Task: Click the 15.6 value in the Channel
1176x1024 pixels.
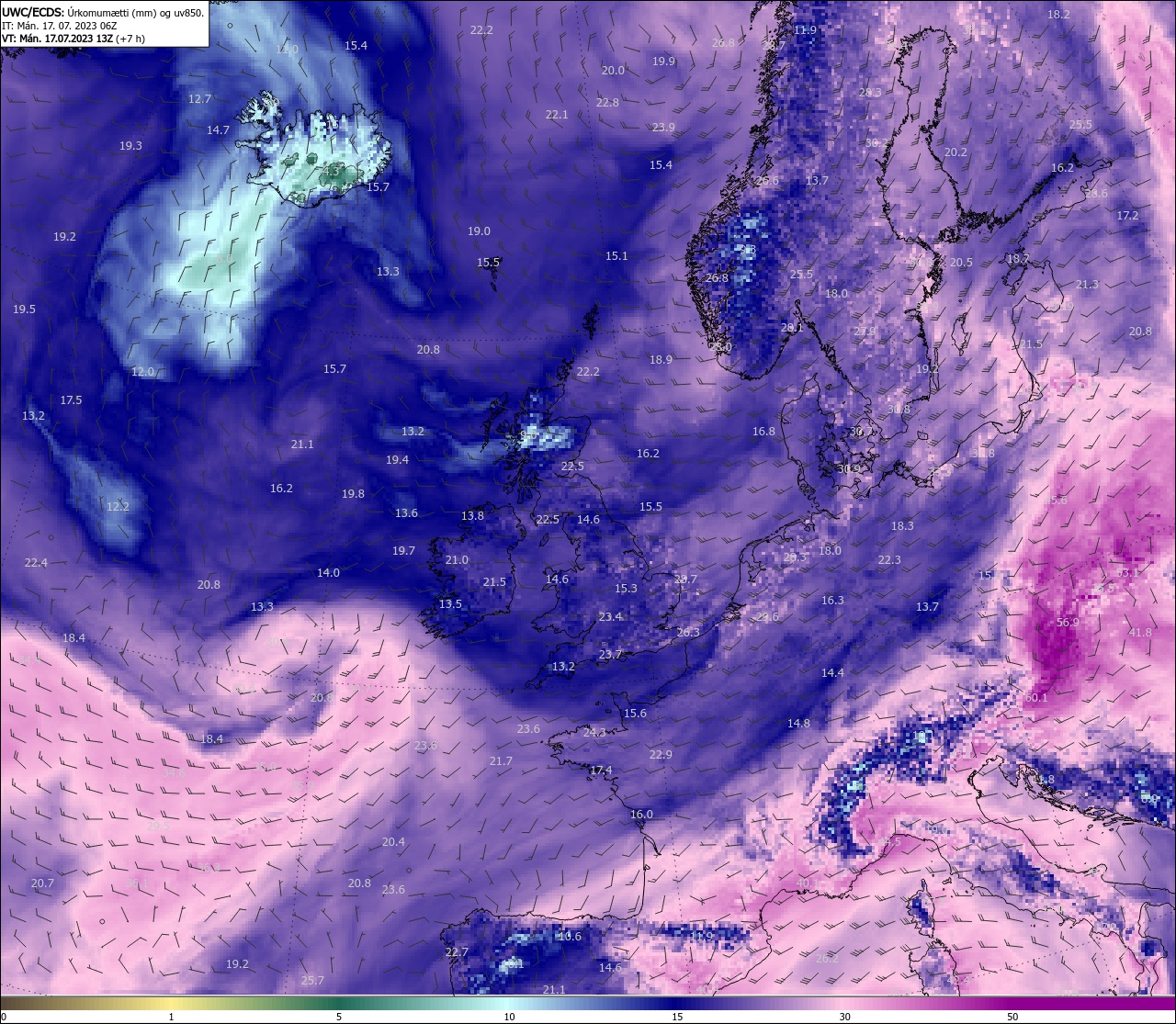Action: coord(635,714)
